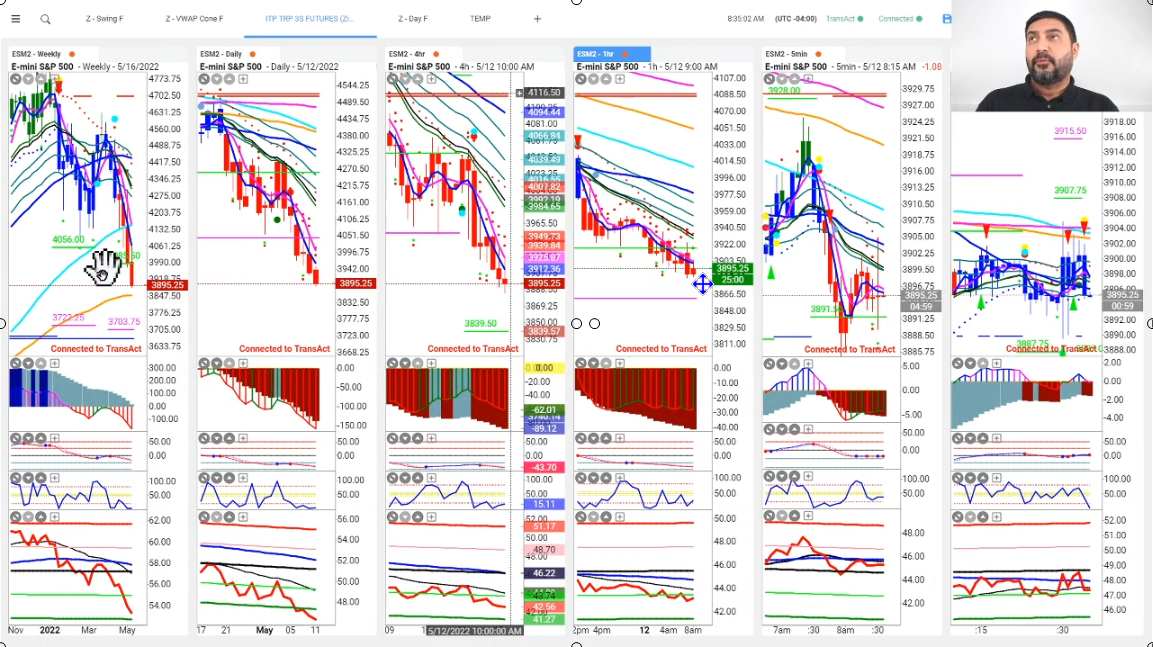Click orange dot on ESM2 - 5min tab
The height and width of the screenshot is (647, 1153).
[x=818, y=54]
